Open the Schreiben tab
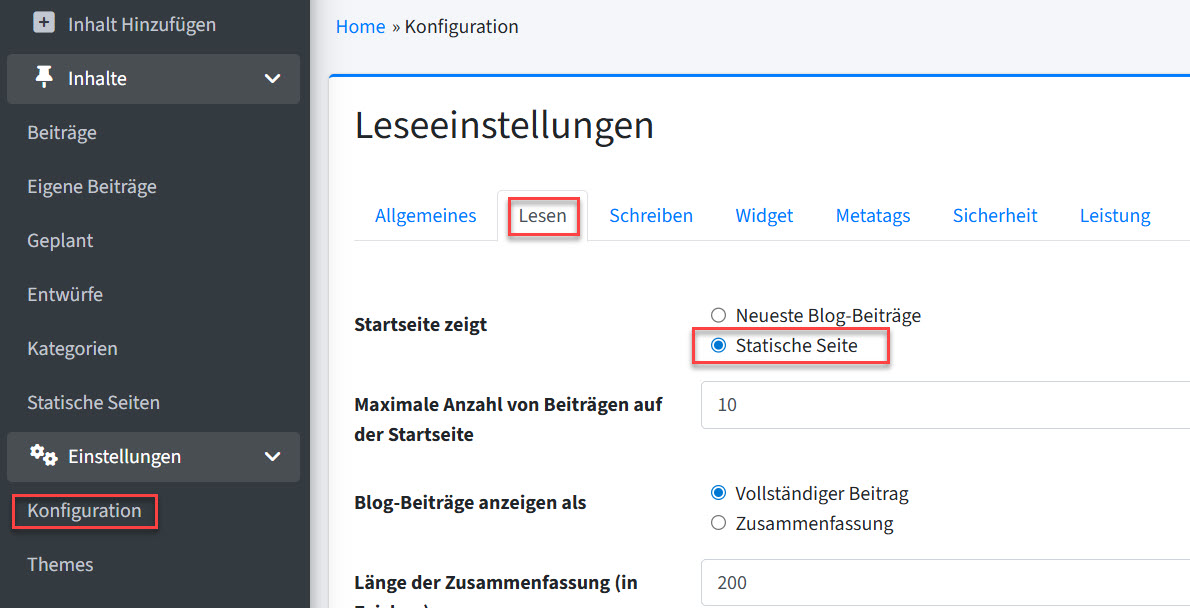 (651, 216)
